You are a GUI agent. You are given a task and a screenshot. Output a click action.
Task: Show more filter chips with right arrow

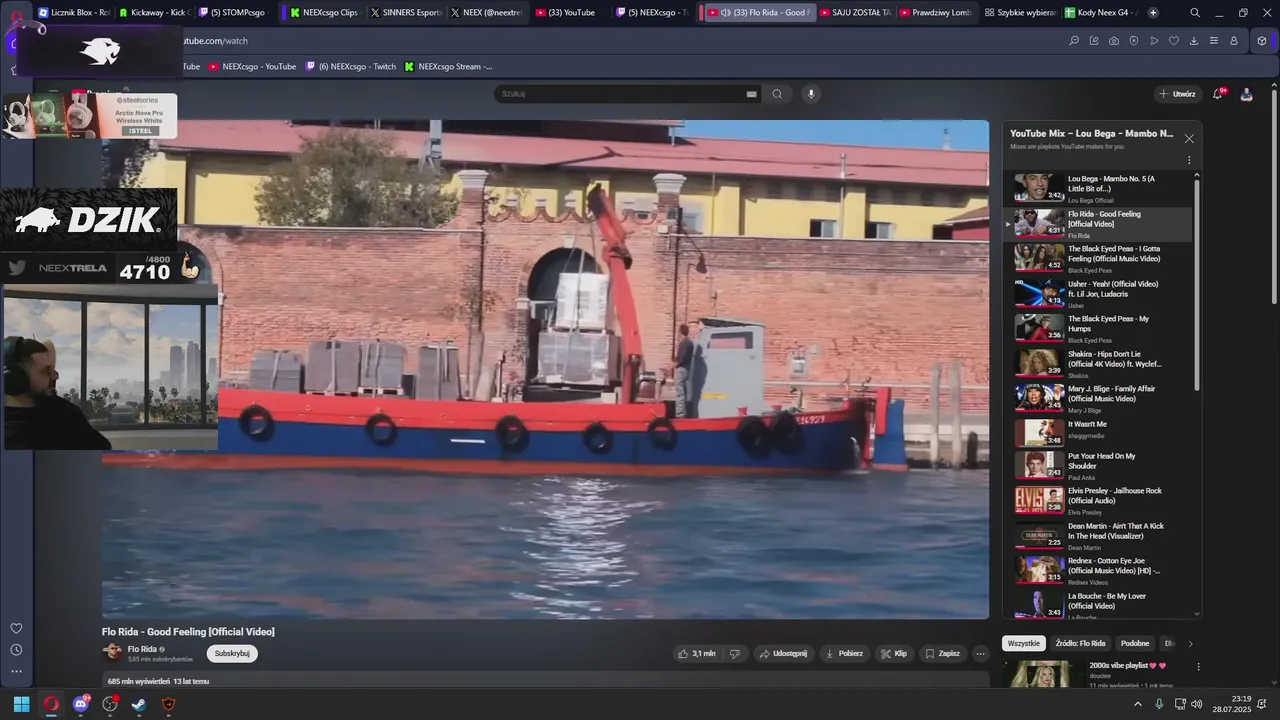pos(1190,643)
